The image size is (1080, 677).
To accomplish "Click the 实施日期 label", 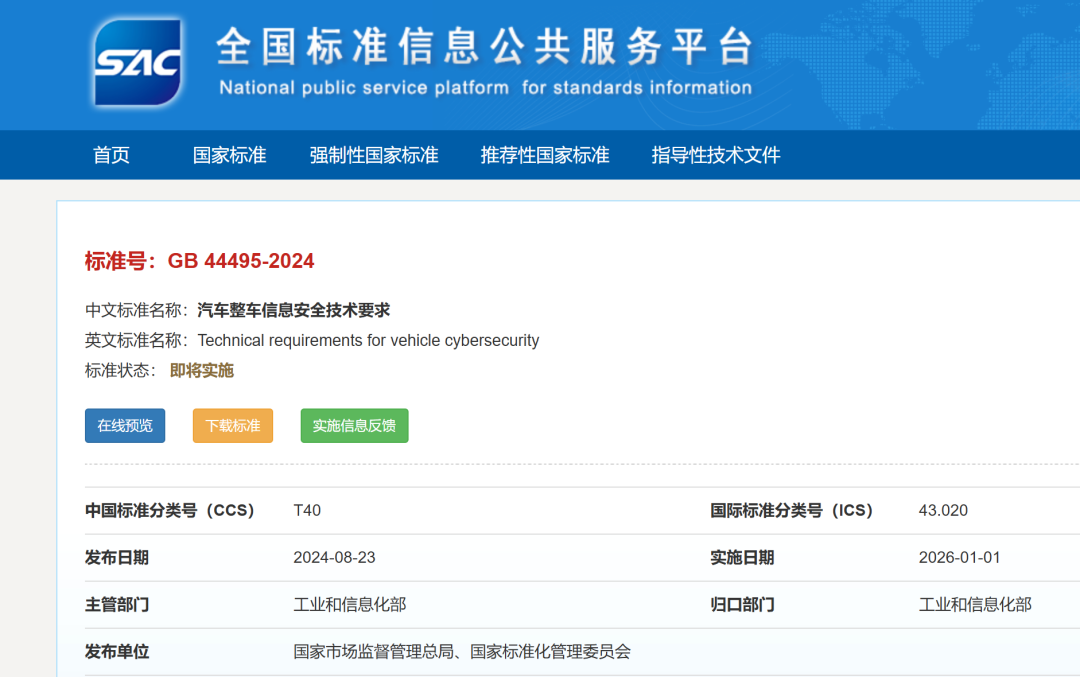I will (x=742, y=557).
